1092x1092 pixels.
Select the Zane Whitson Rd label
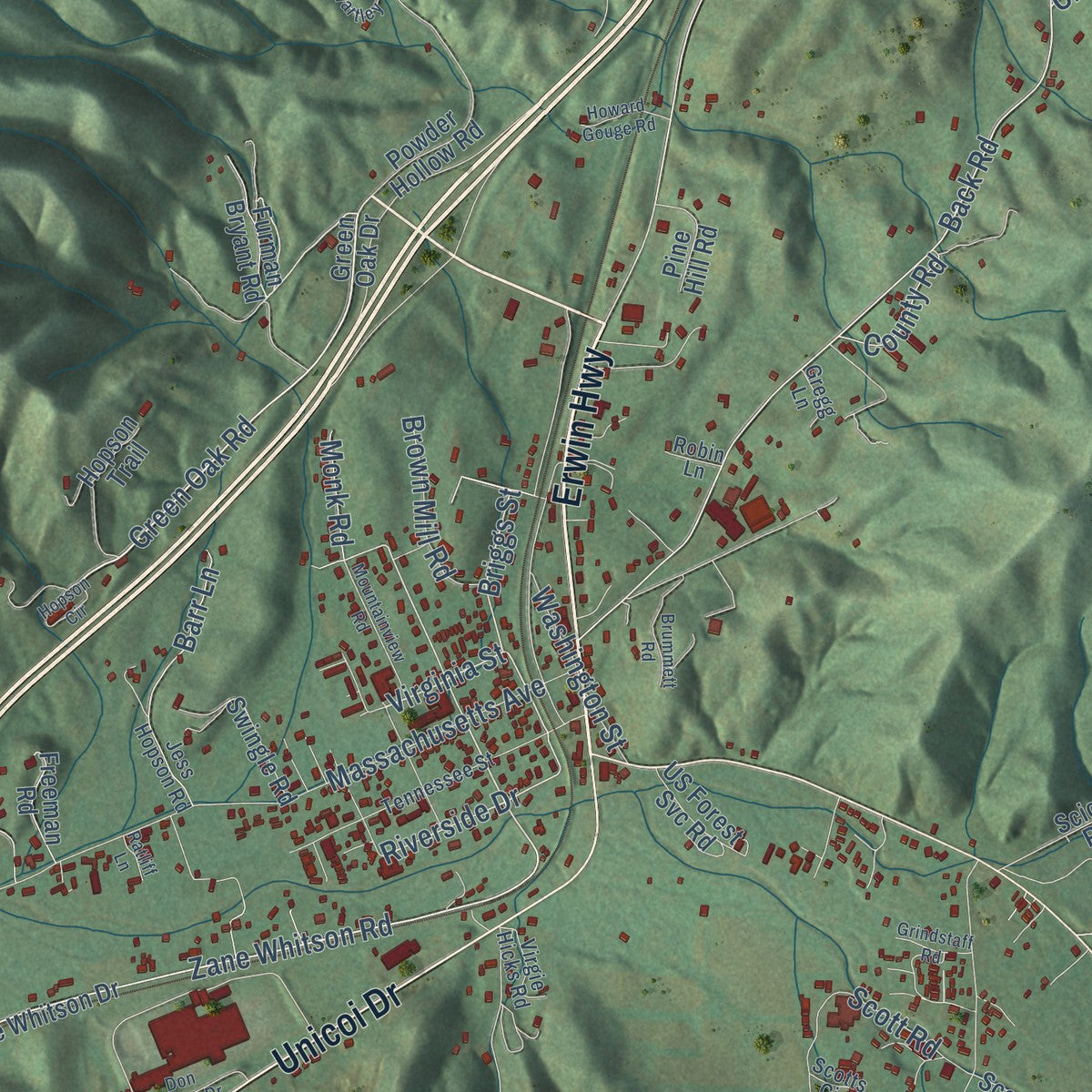pyautogui.click(x=290, y=945)
